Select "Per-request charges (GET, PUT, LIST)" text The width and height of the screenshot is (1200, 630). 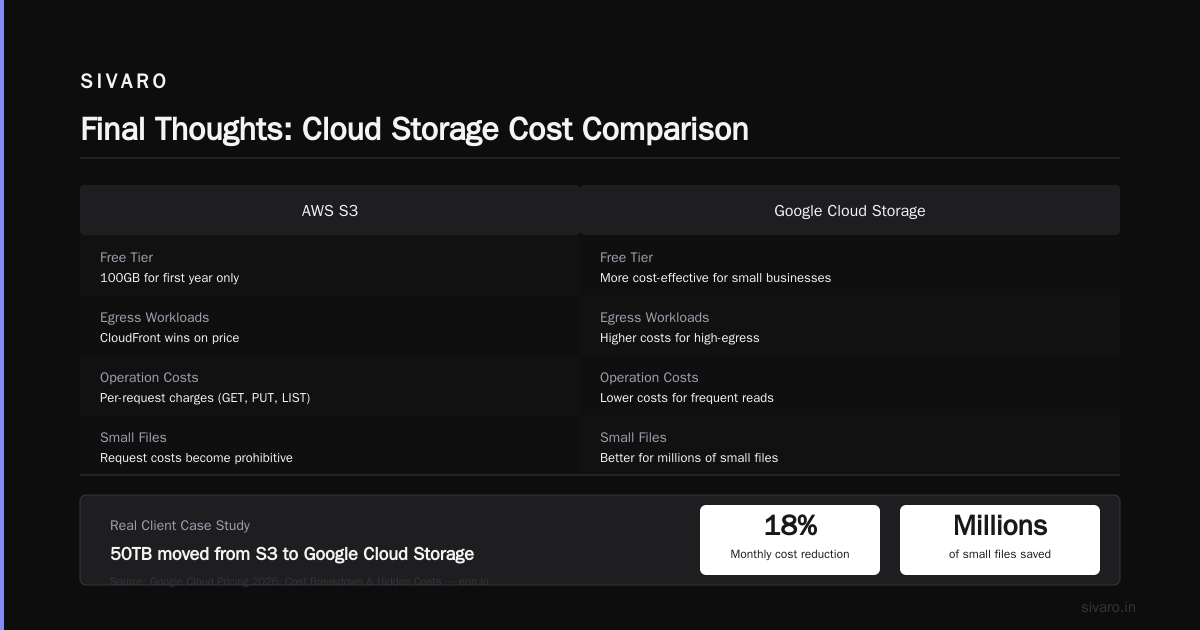point(205,398)
